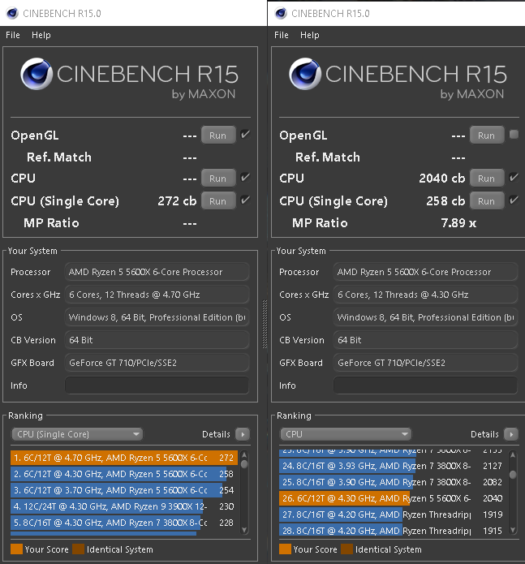Run CPU Single Core test, left window
This screenshot has height=564, width=525.
[x=218, y=201]
